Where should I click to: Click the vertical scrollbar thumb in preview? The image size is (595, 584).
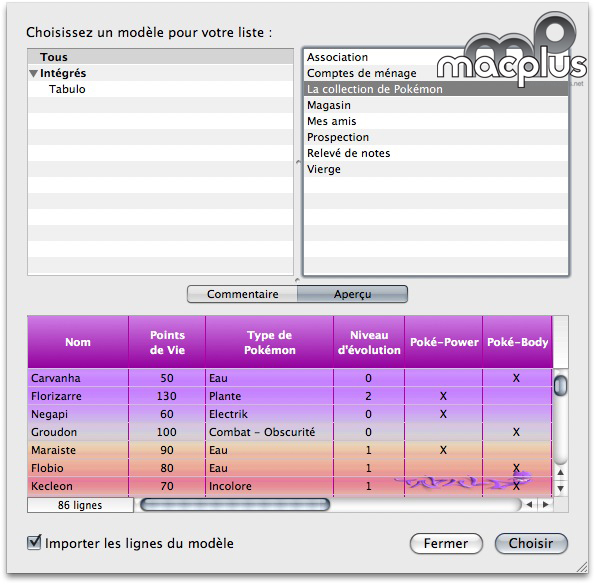(x=560, y=385)
